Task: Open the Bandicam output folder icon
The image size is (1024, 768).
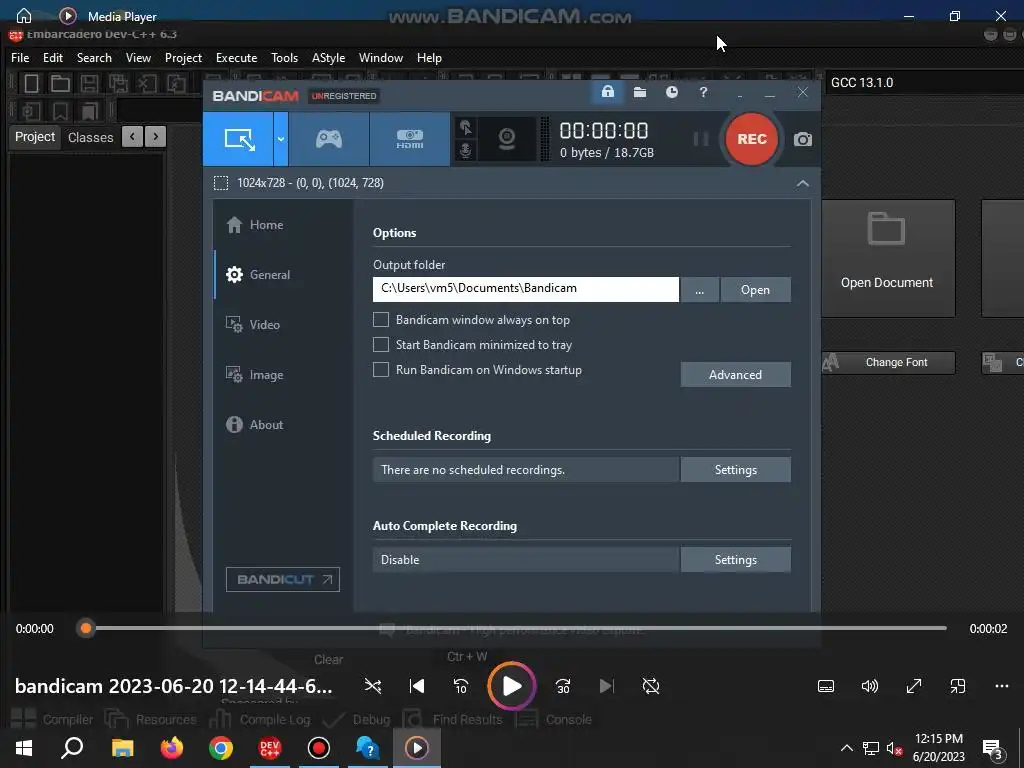Action: (640, 92)
